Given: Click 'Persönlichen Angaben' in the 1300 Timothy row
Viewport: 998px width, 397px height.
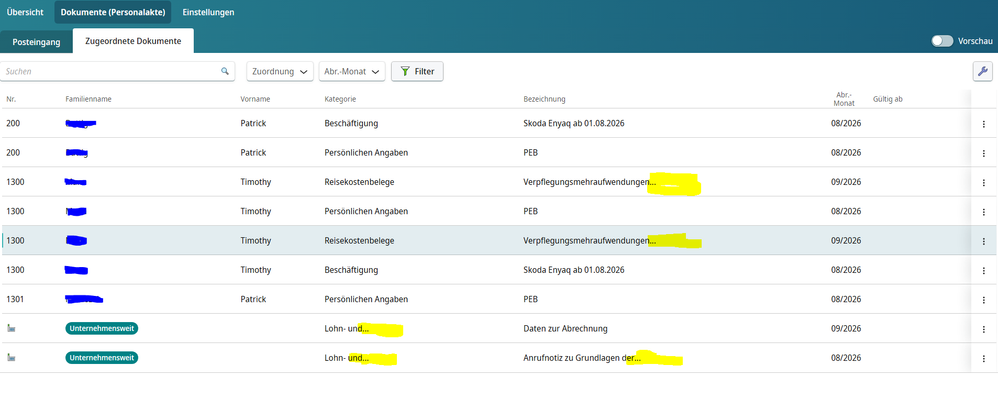Looking at the screenshot, I should pos(366,211).
